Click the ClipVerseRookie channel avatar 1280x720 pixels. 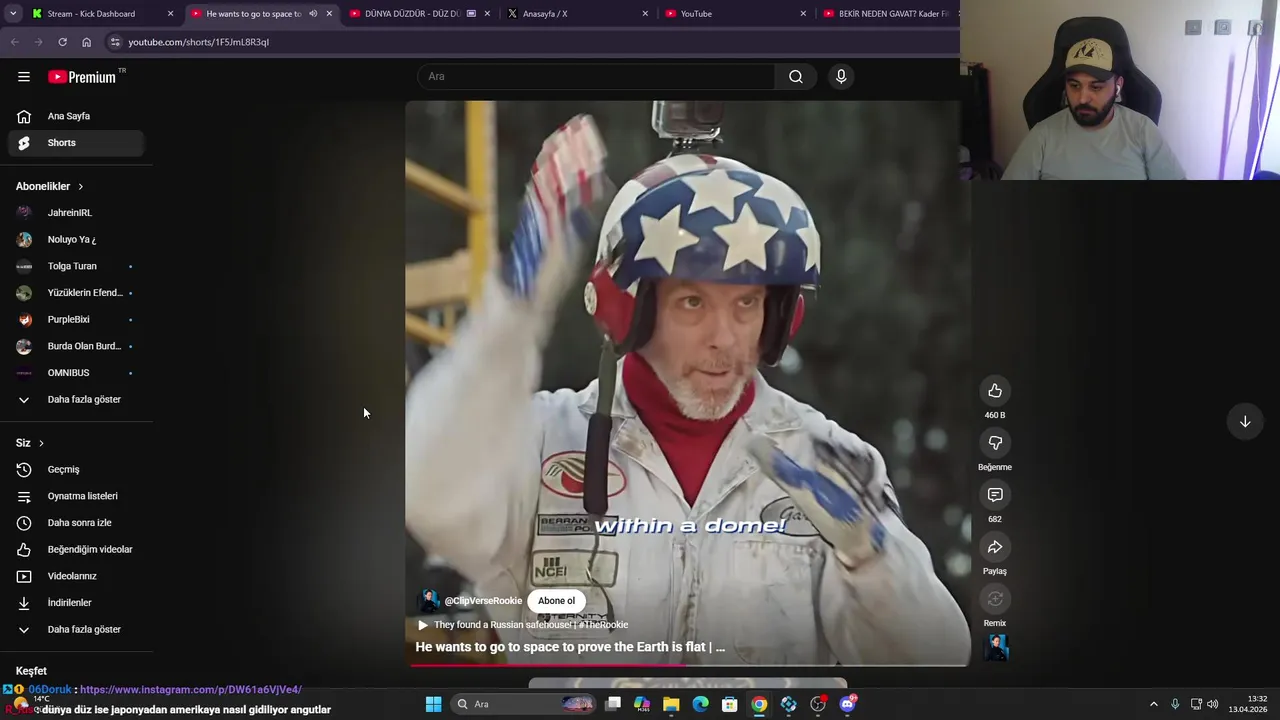(x=429, y=601)
